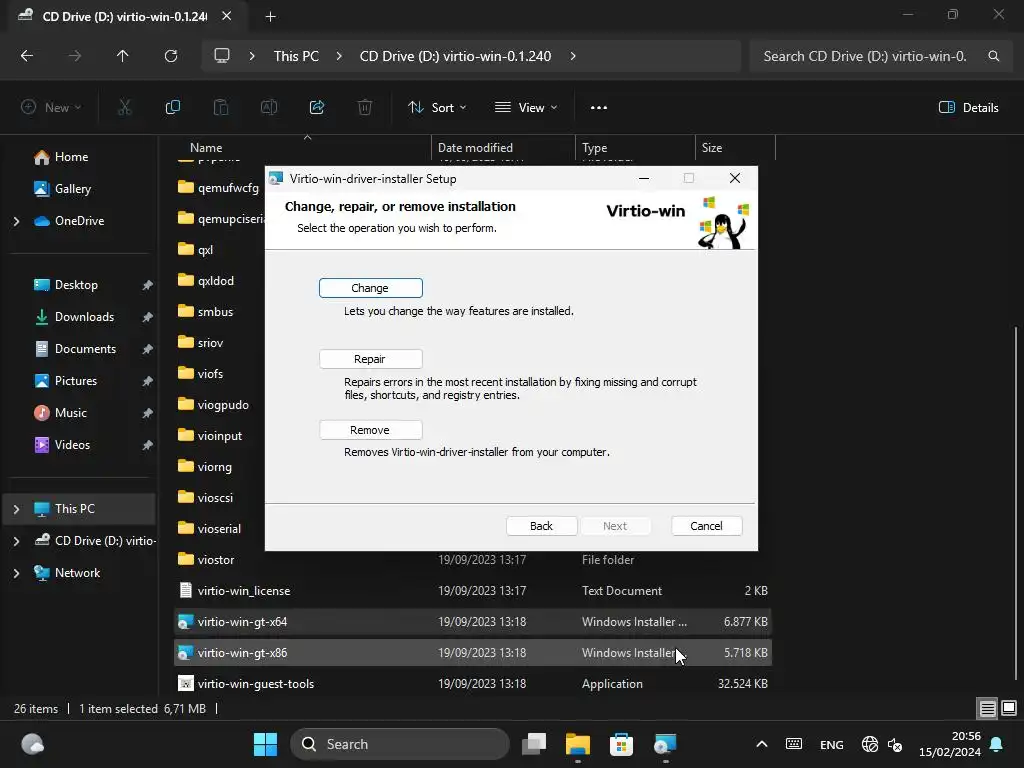Screen dimensions: 1024x768
Task: Click the computer icon in the address bar
Action: (x=222, y=56)
